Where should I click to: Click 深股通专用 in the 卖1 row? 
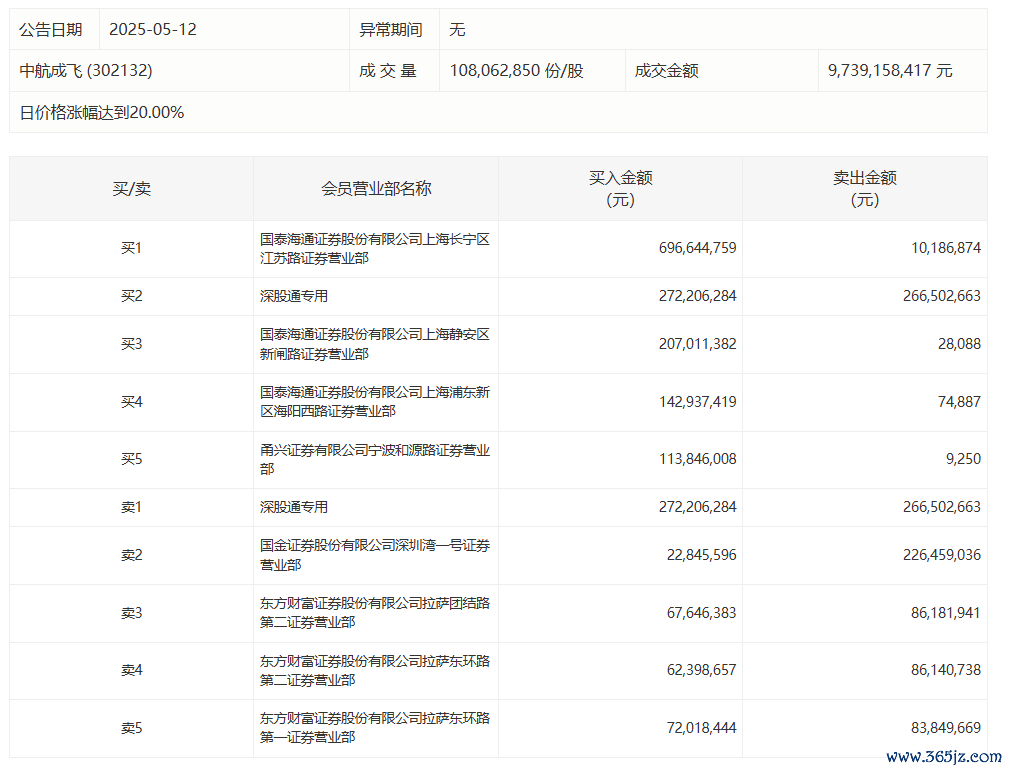[294, 508]
